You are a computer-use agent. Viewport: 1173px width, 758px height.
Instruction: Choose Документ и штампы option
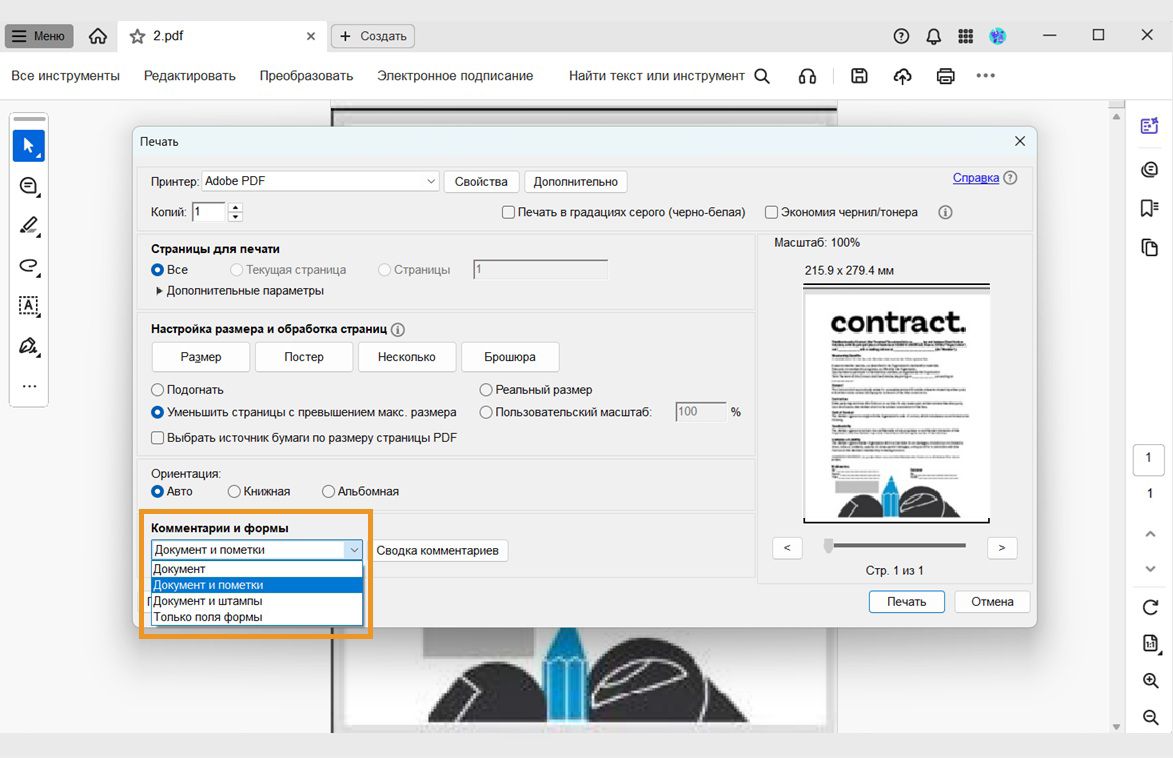point(257,601)
